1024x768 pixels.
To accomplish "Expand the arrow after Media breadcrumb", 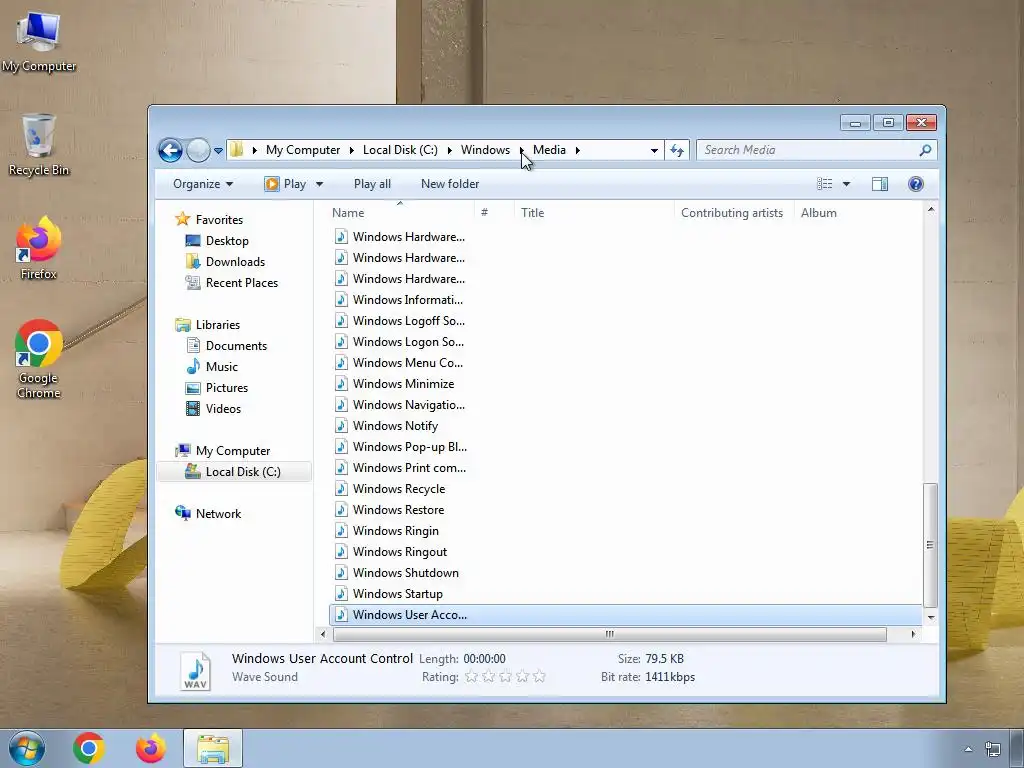I will click(577, 150).
